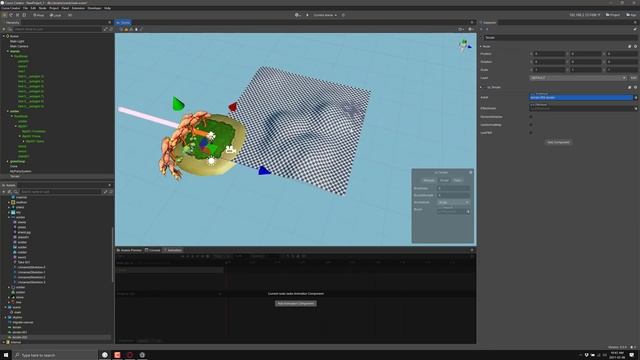The image size is (640, 360).
Task: Toggle the UseNormalMap checkbox
Action: tap(531, 125)
